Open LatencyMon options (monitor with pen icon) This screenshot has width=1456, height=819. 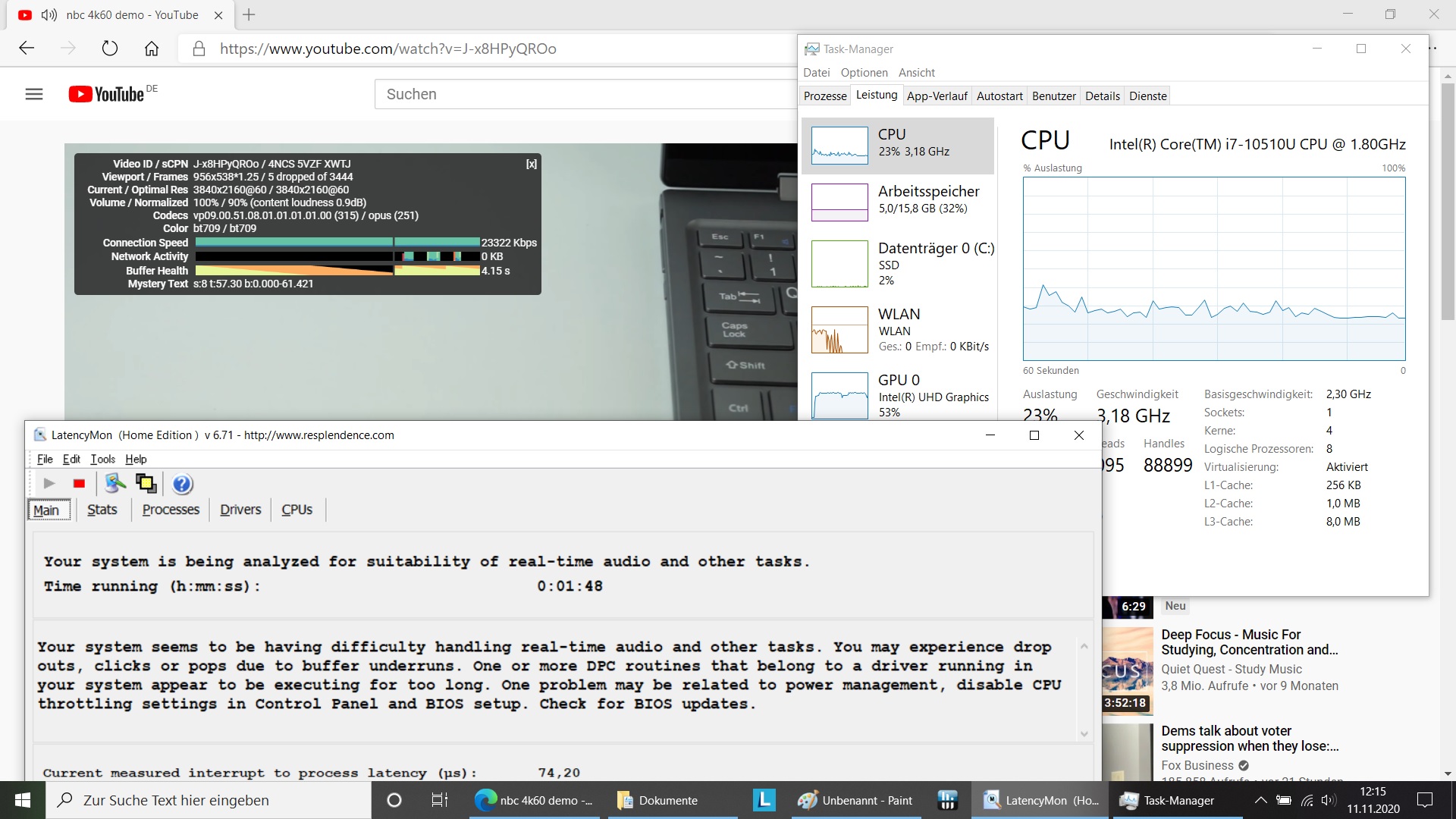tap(115, 483)
